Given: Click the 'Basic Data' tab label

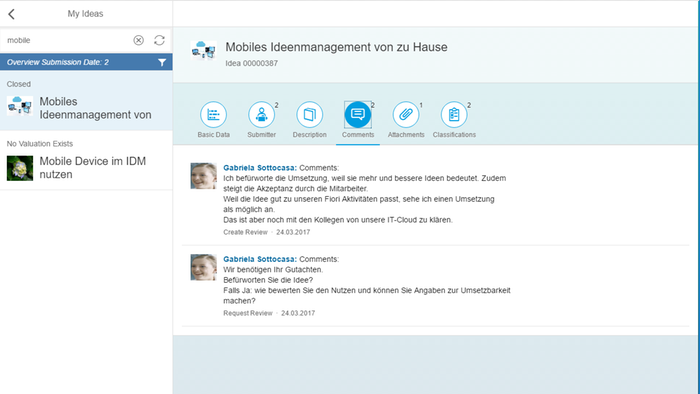Looking at the screenshot, I should coord(213,135).
